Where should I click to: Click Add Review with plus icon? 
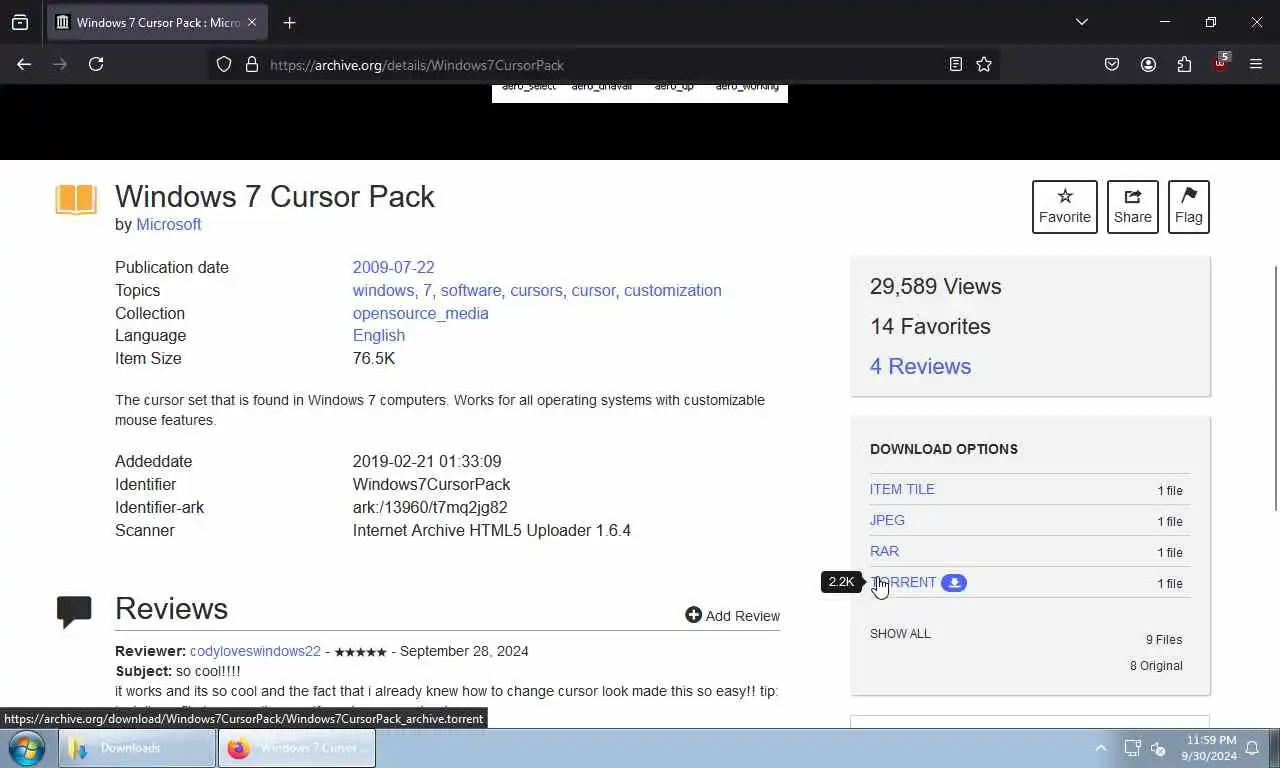tap(732, 615)
